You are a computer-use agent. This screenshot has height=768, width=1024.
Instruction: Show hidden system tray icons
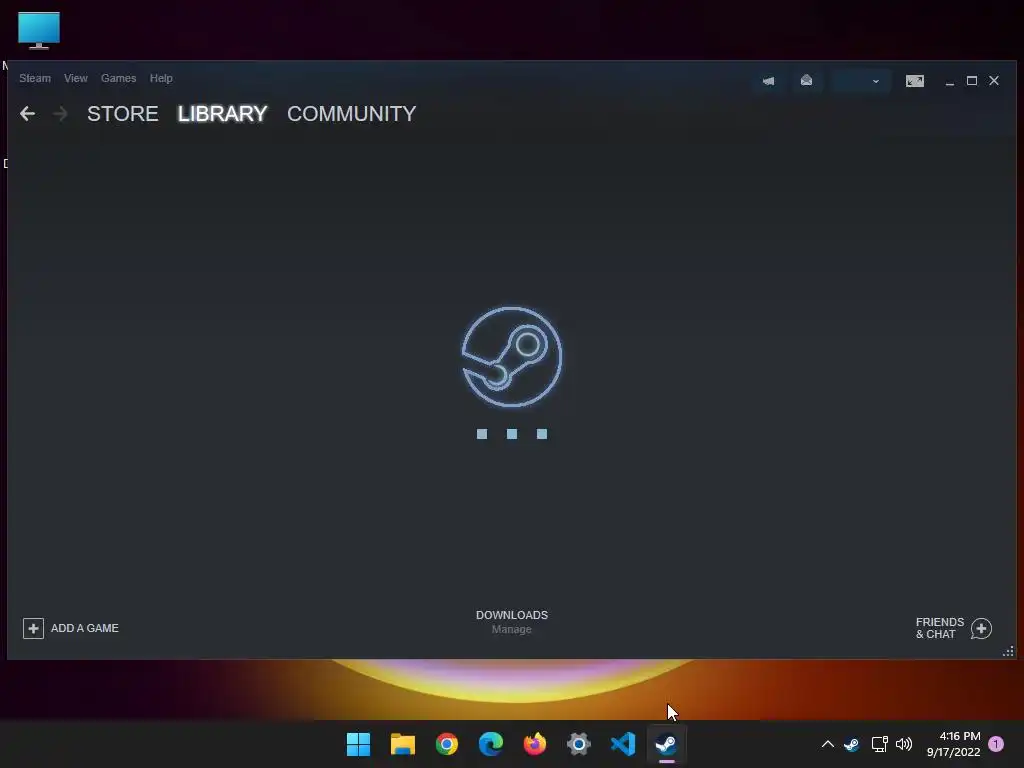(x=827, y=744)
